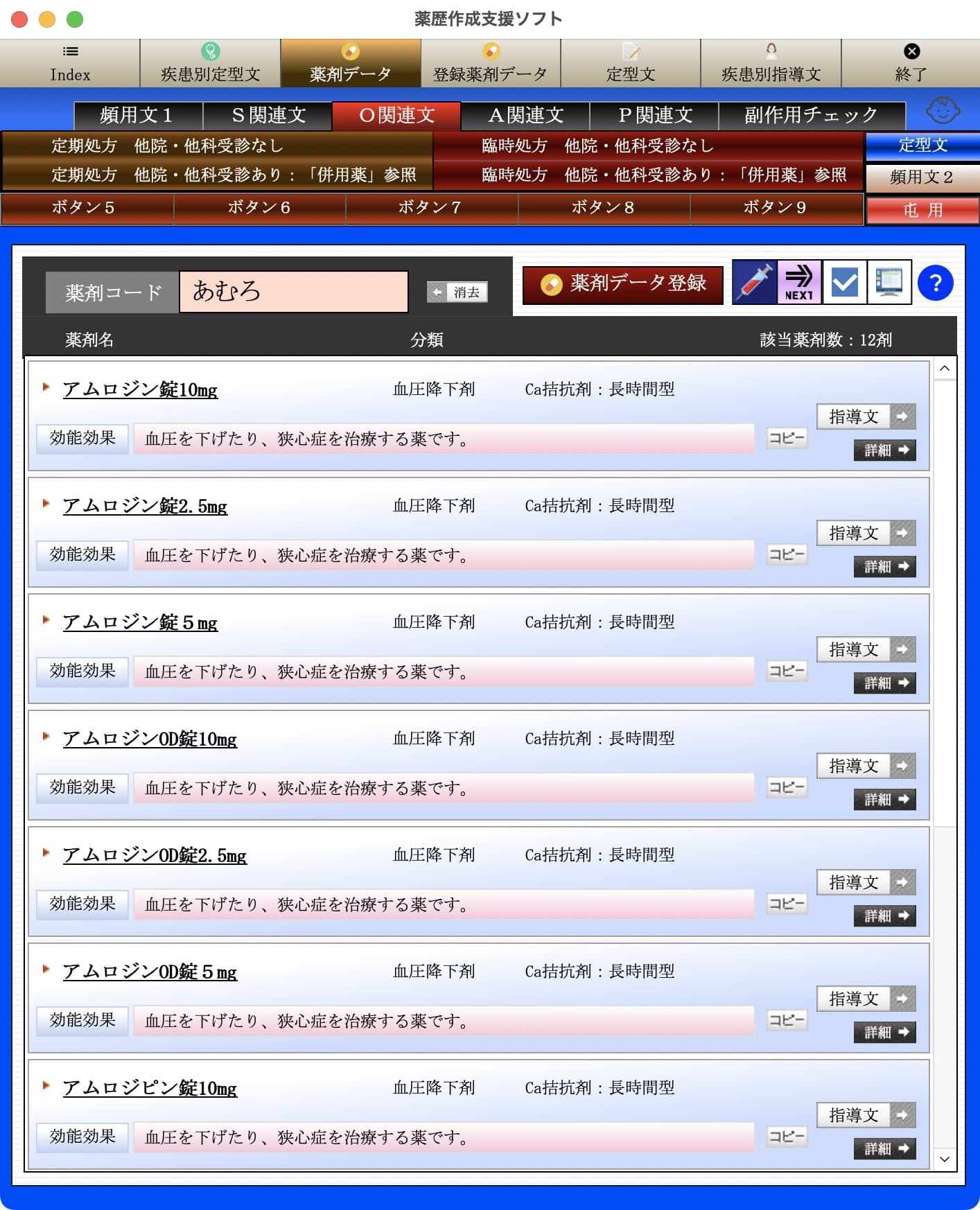Expand the triangle beside アムロジン錠５mg
Image resolution: width=980 pixels, height=1210 pixels.
[46, 620]
